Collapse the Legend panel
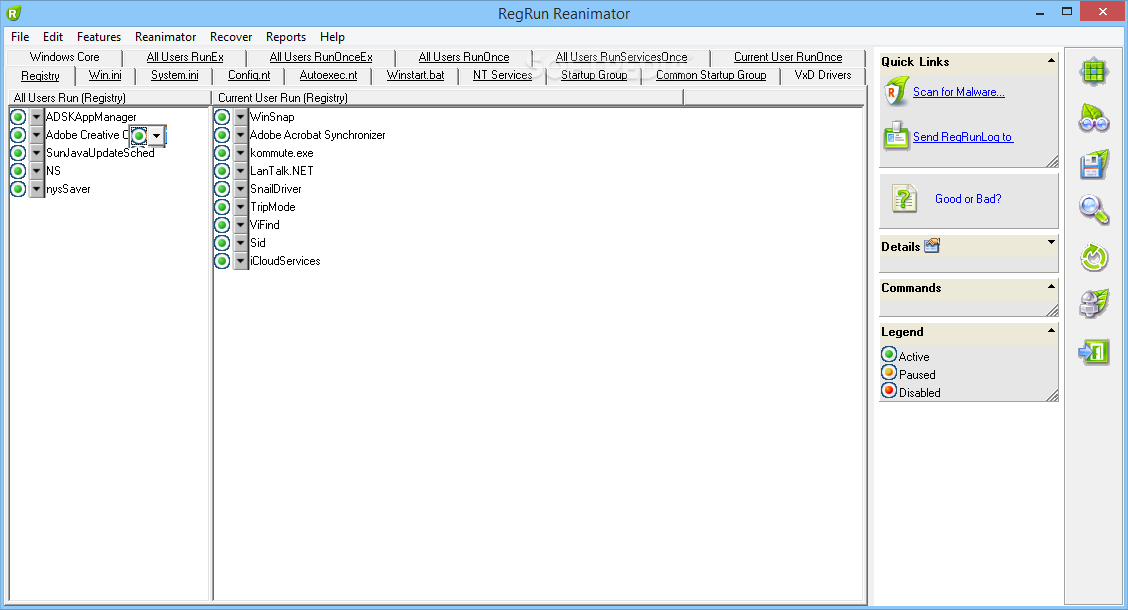This screenshot has height=610, width=1128. click(1051, 330)
